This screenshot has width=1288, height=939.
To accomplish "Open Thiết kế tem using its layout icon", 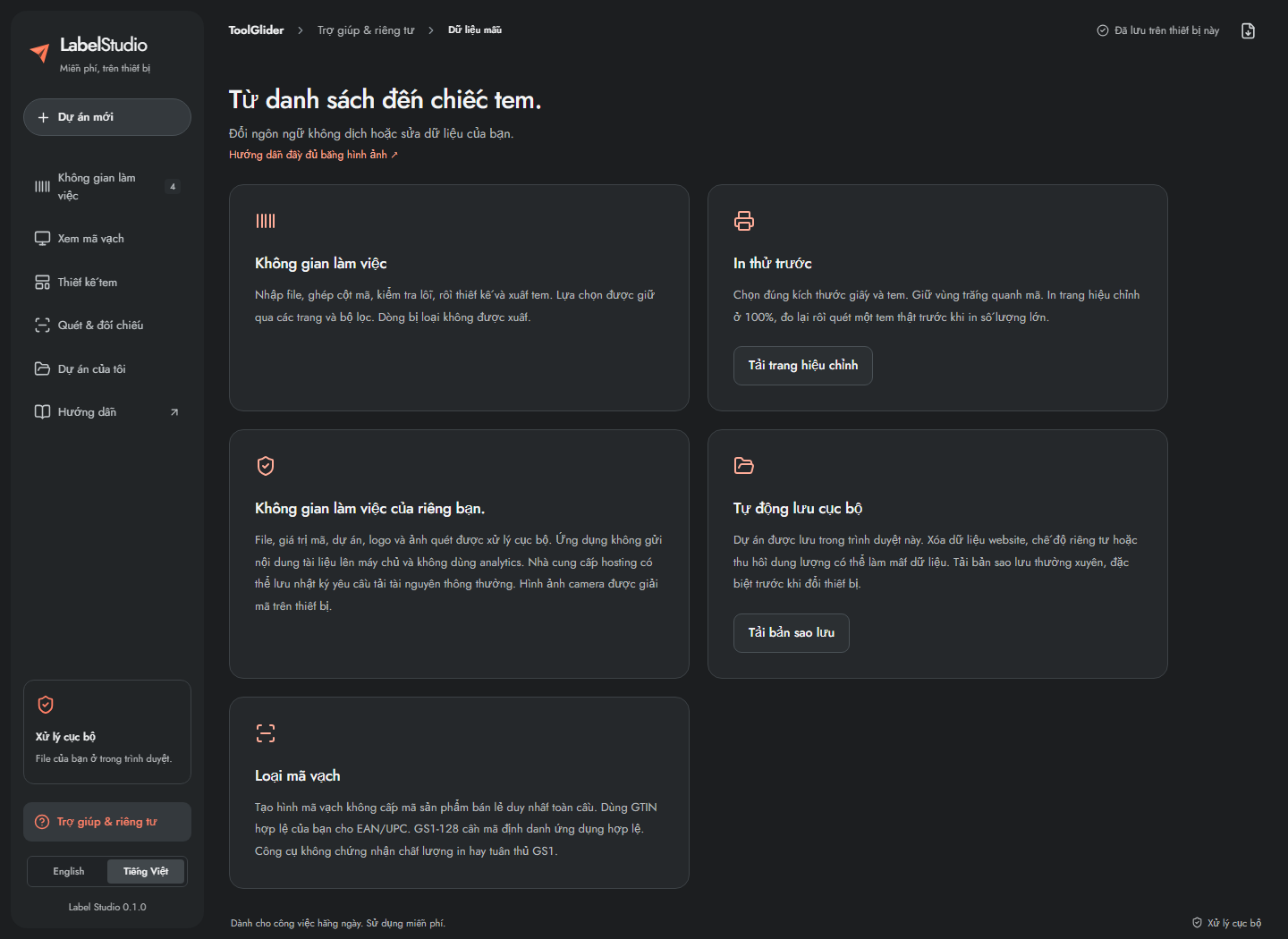I will coord(42,283).
